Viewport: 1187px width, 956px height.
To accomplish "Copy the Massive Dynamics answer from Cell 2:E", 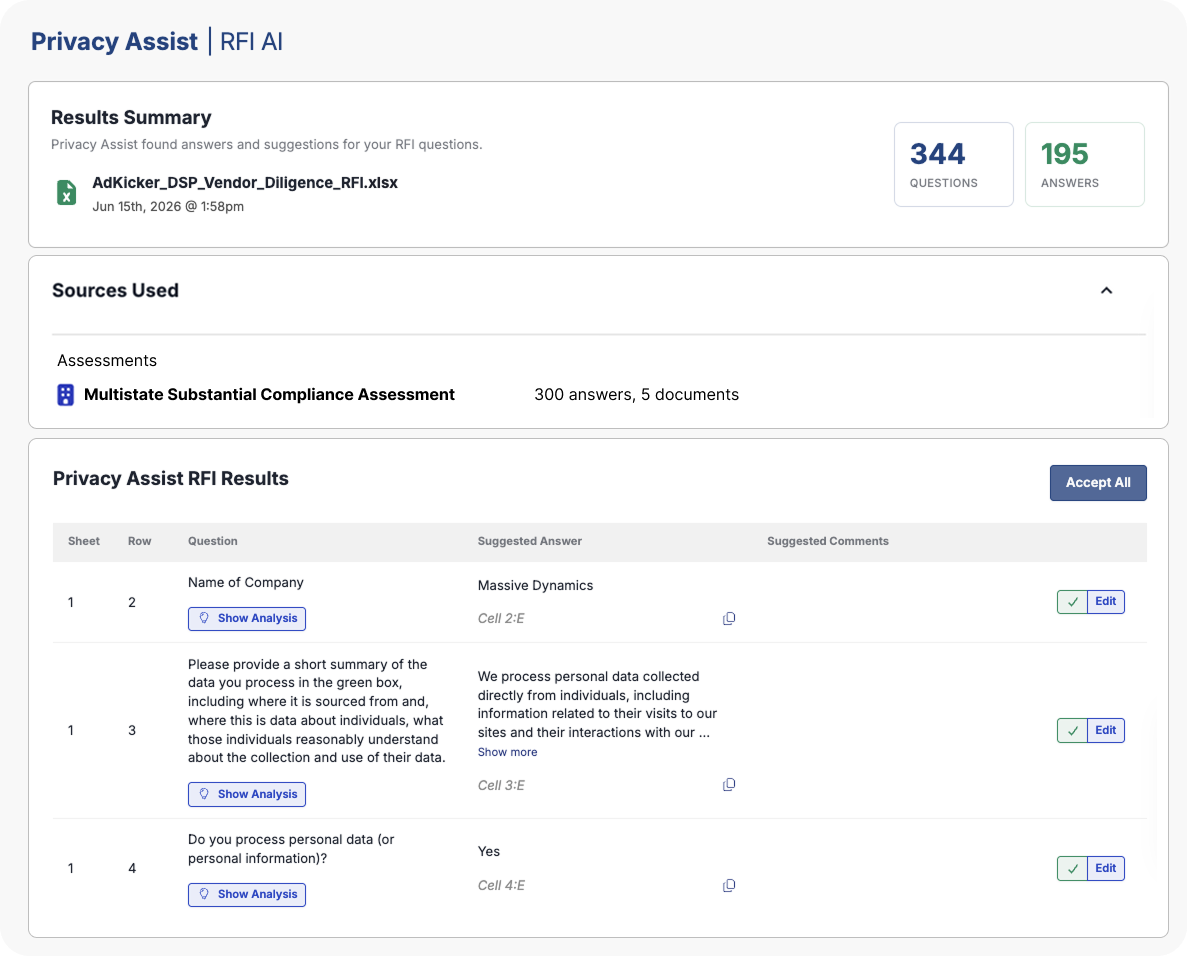I will 729,618.
